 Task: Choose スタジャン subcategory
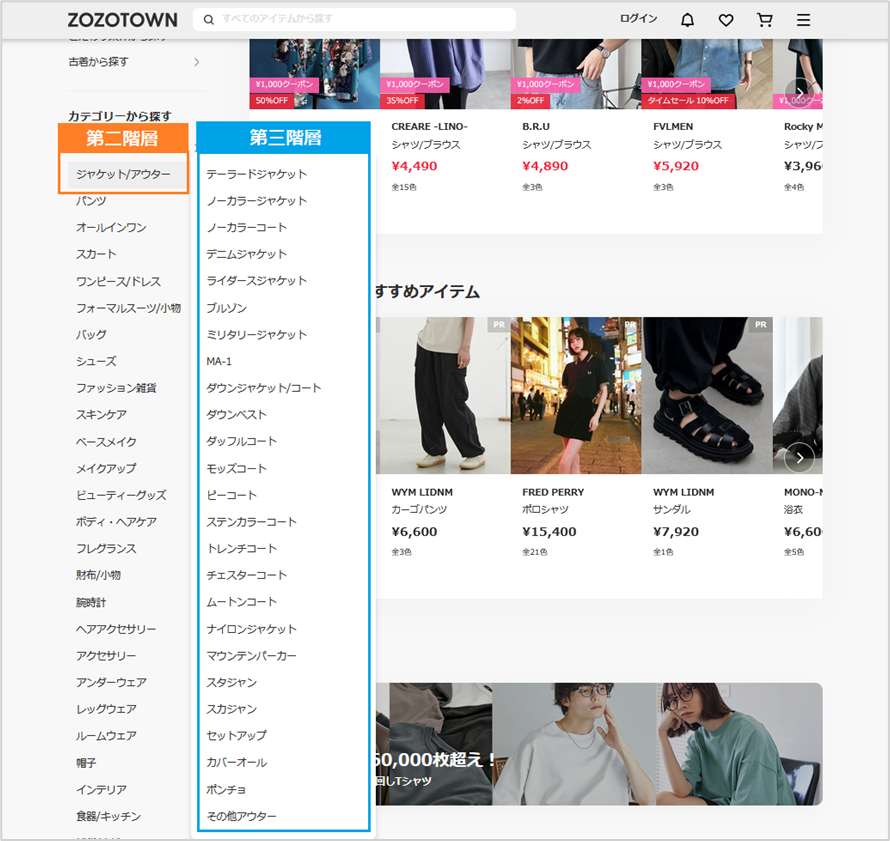(232, 683)
